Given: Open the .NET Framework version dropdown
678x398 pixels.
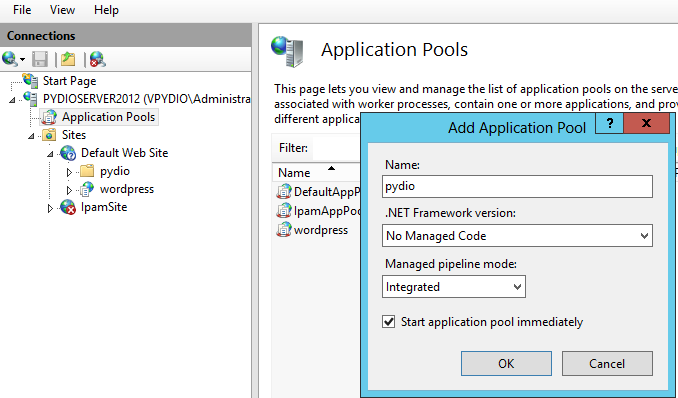Looking at the screenshot, I should 517,236.
